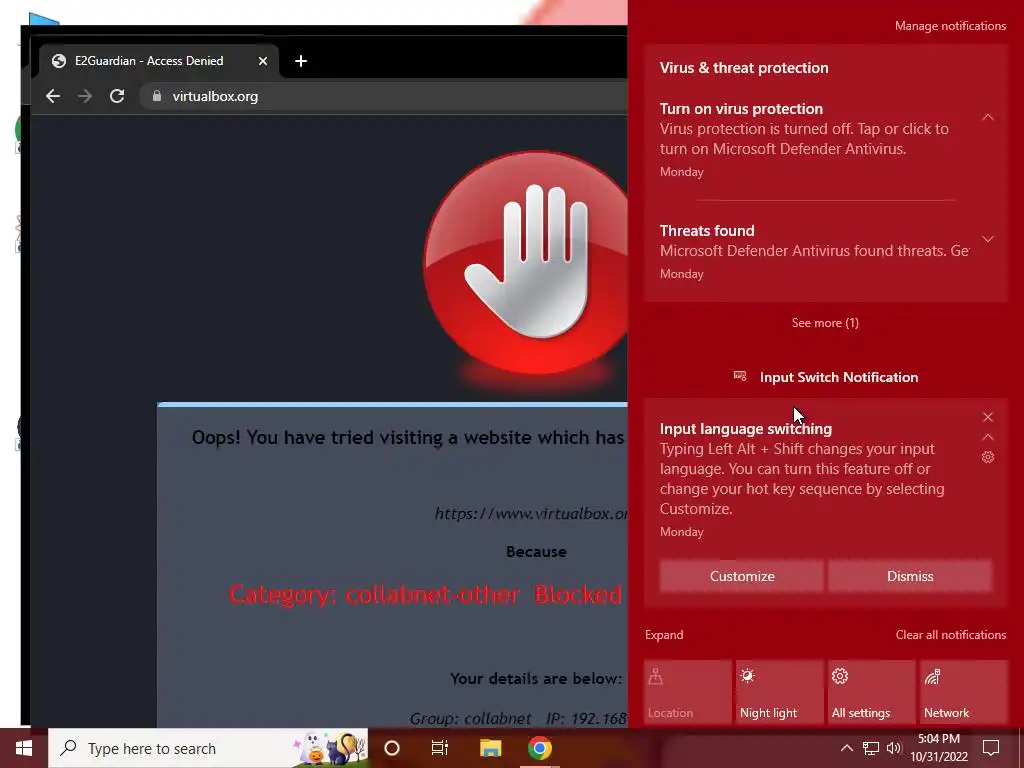This screenshot has height=768, width=1024.
Task: Click the Chrome forward arrow
Action: point(85,96)
